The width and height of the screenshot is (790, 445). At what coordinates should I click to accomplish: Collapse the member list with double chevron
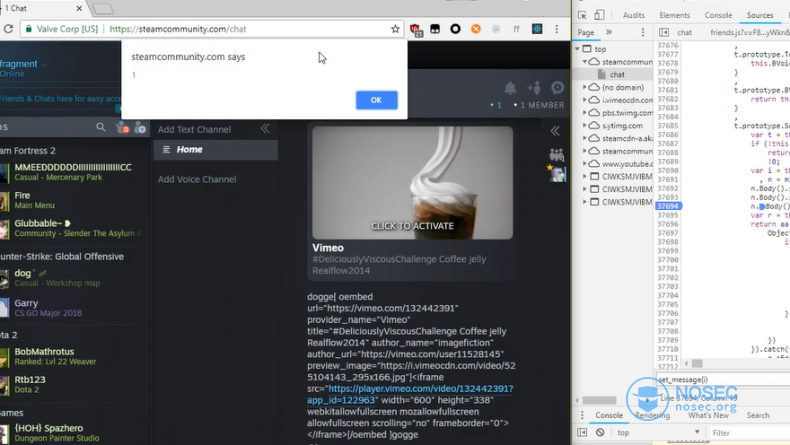555,131
